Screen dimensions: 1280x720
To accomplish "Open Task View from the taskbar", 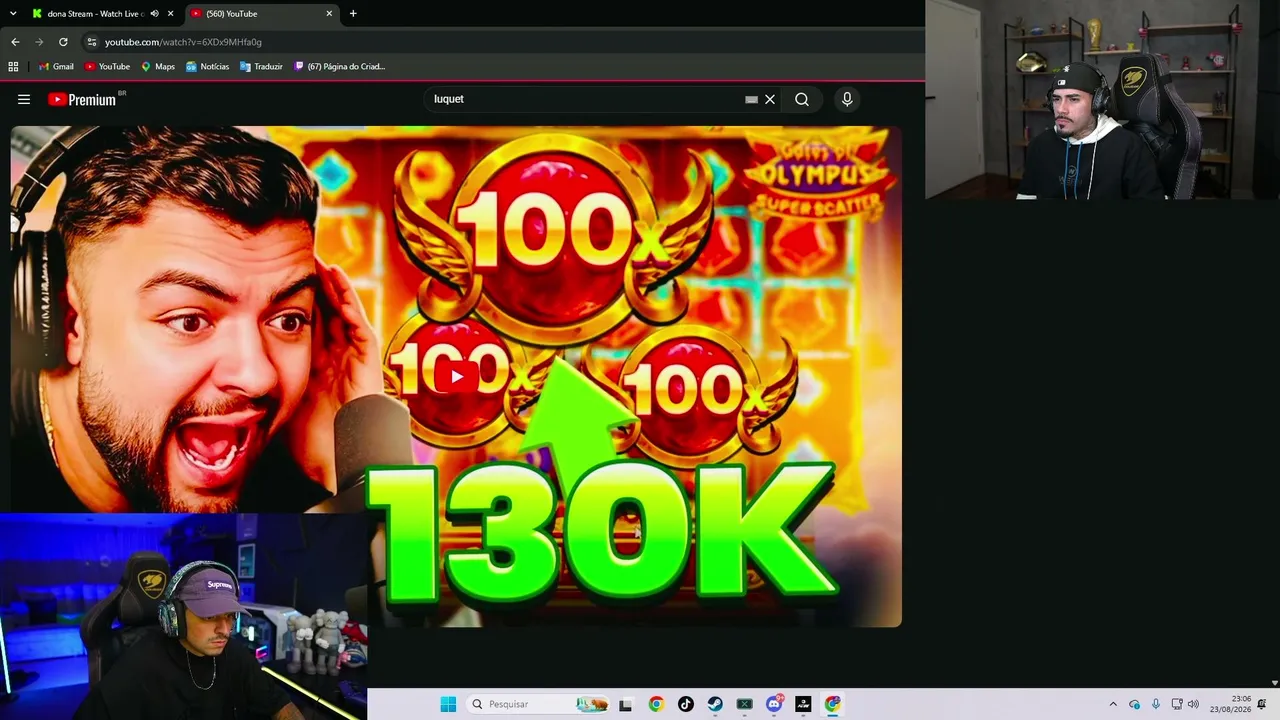I will [626, 704].
